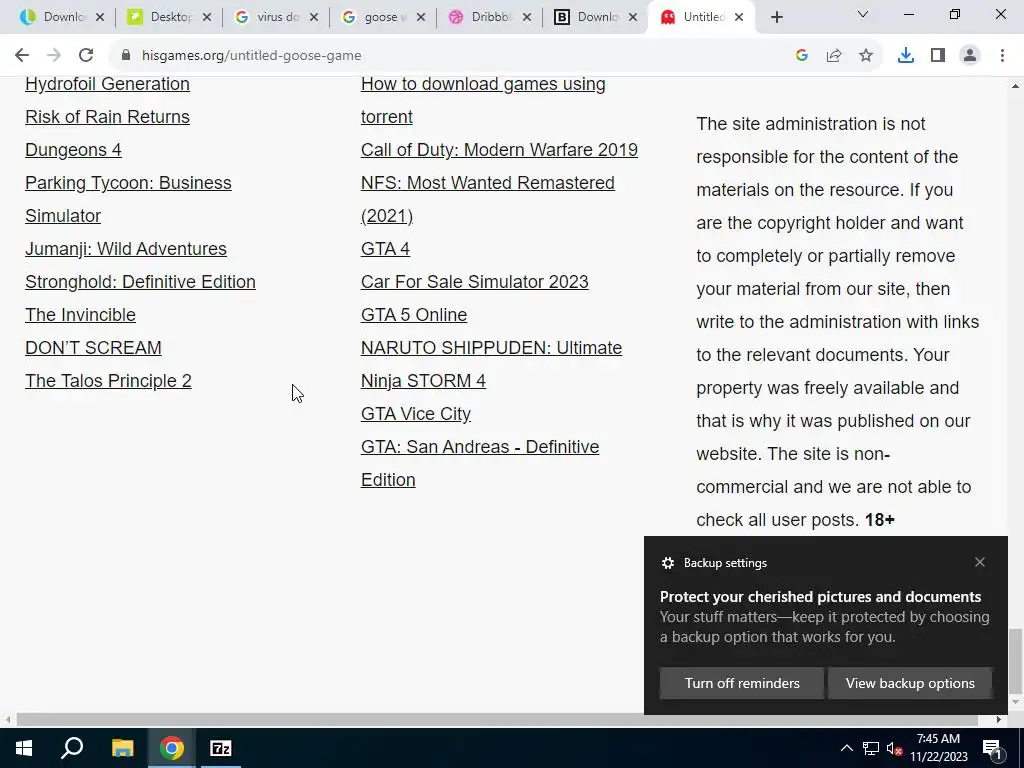Close the virus do tab
1024x768 pixels.
tap(314, 18)
